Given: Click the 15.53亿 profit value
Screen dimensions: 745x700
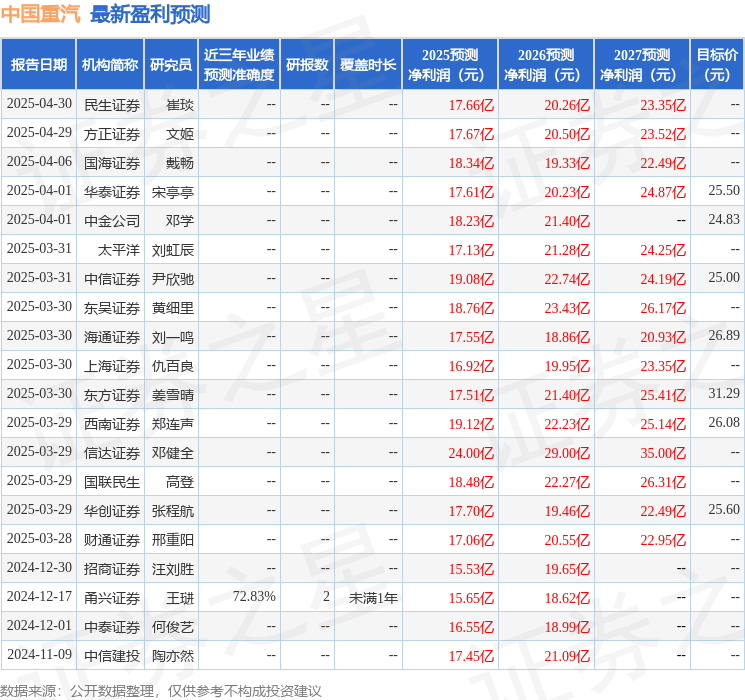Looking at the screenshot, I should pos(471,569).
